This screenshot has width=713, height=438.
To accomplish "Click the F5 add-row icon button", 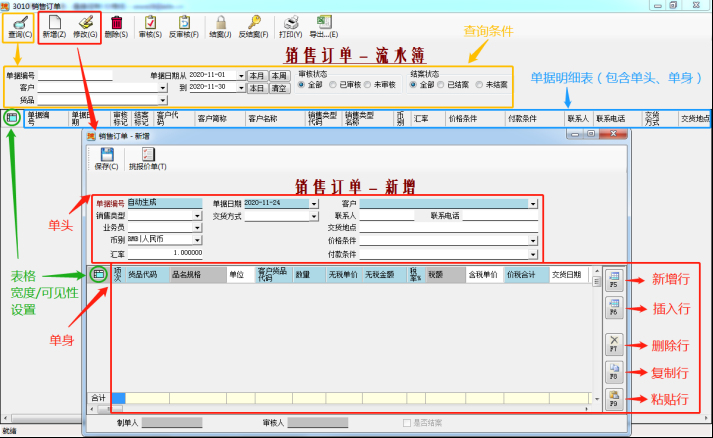I will (615, 279).
